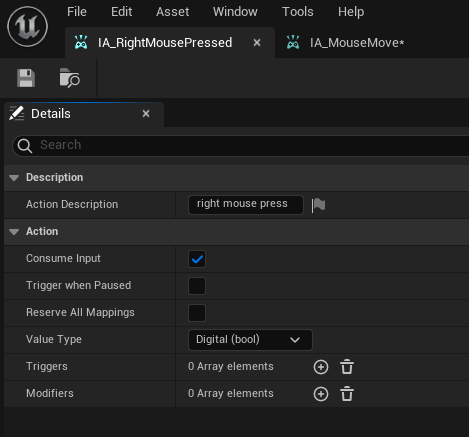Viewport: 469px width, 437px height.
Task: Browse to asset in Content Browser icon
Action: [70, 78]
